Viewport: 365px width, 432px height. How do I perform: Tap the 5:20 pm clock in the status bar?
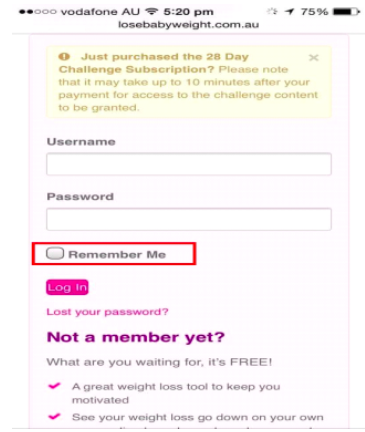pyautogui.click(x=188, y=12)
